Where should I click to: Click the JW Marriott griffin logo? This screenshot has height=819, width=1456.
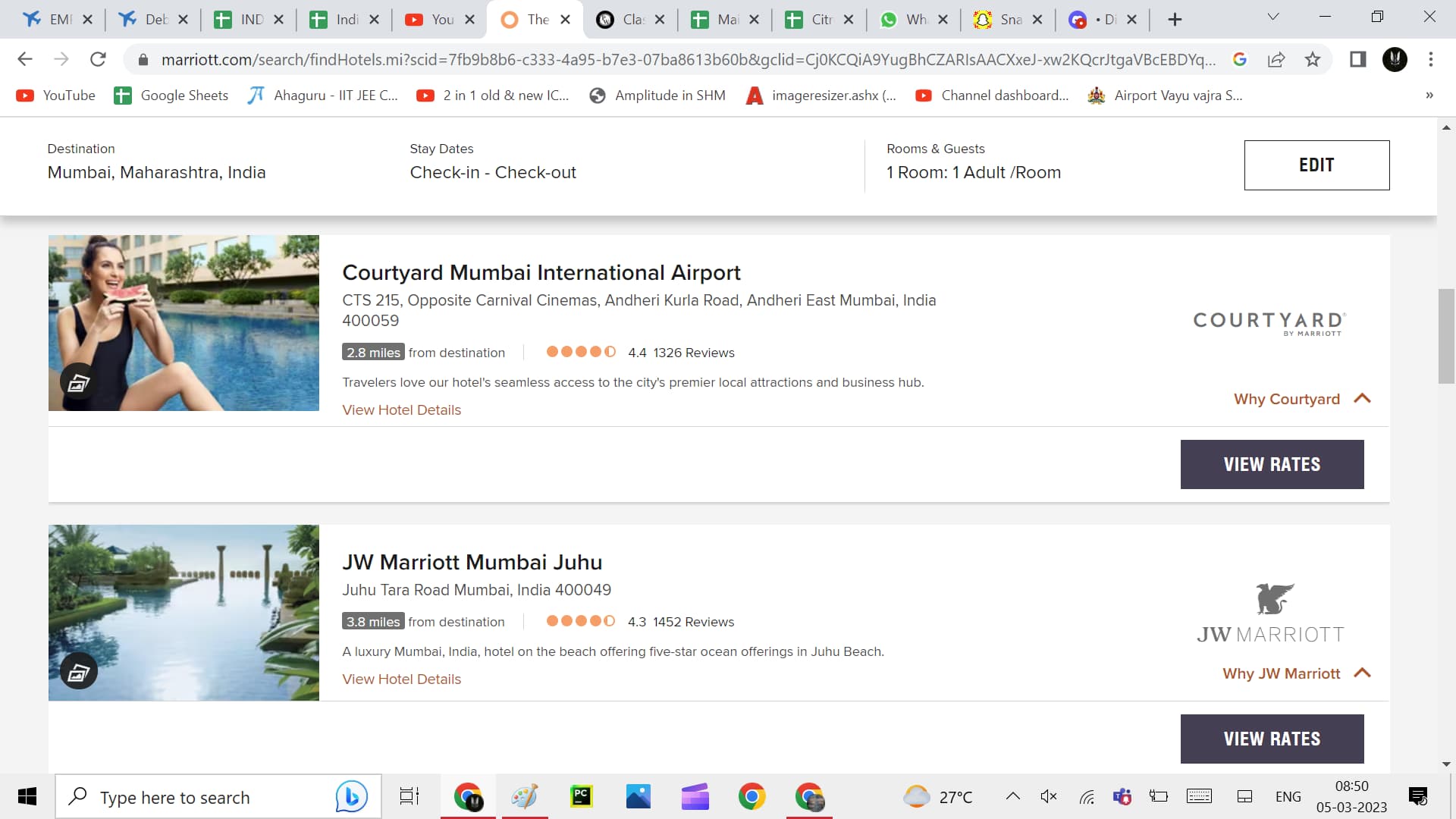pyautogui.click(x=1275, y=599)
